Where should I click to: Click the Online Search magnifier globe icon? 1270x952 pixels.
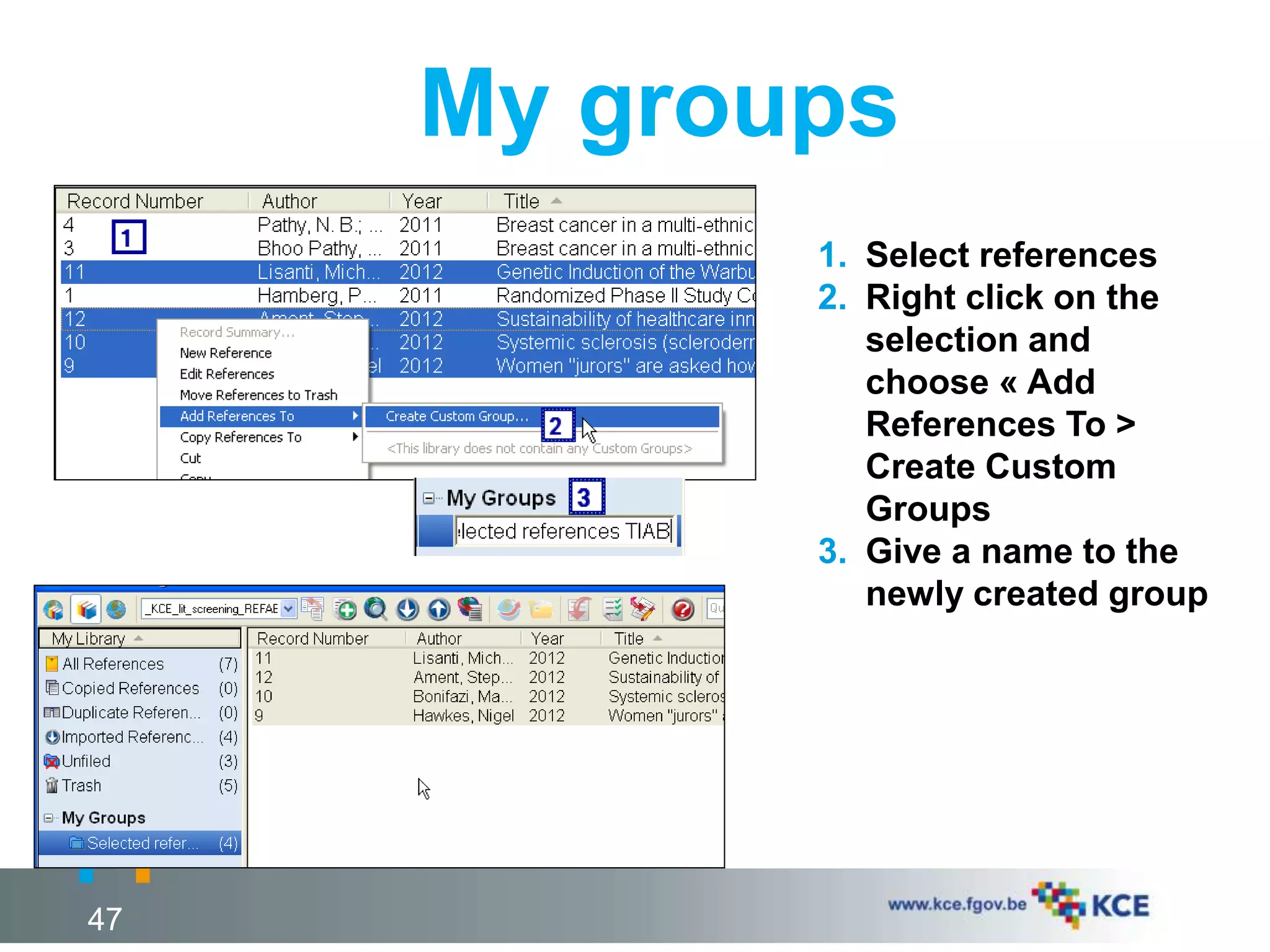click(x=376, y=609)
